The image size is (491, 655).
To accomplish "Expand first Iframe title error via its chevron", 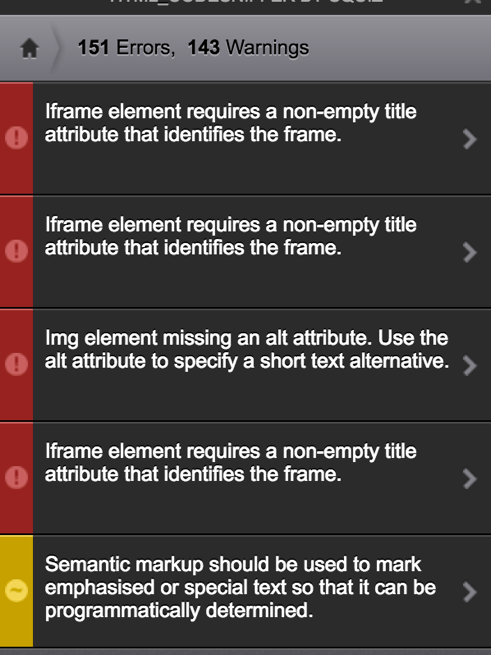I will pos(470,139).
